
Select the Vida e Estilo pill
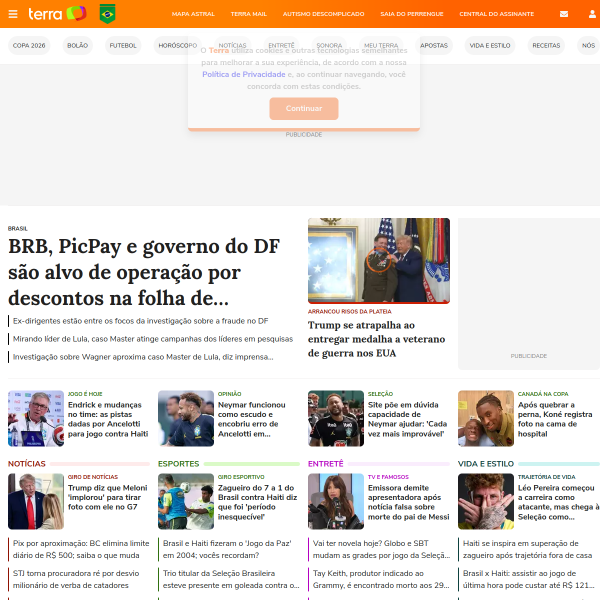tap(490, 46)
